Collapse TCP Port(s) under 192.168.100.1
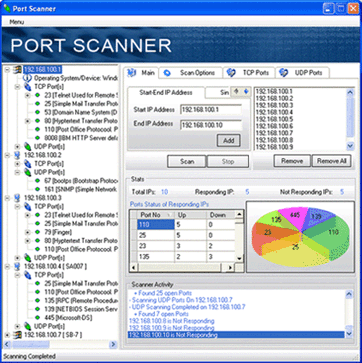The image size is (362, 363). point(17,87)
